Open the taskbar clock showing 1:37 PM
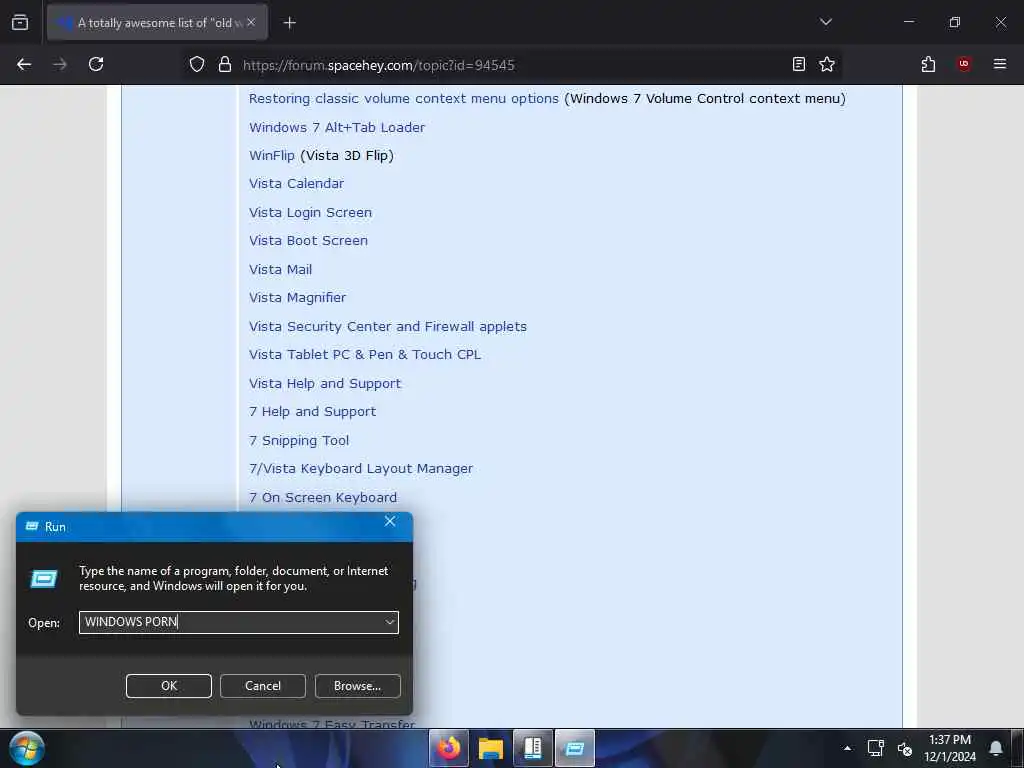 point(950,748)
